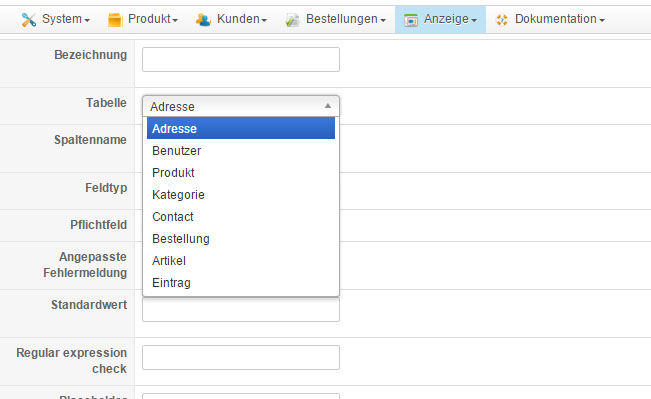Click the Bestellungen notepad icon
The height and width of the screenshot is (399, 651).
pyautogui.click(x=293, y=20)
